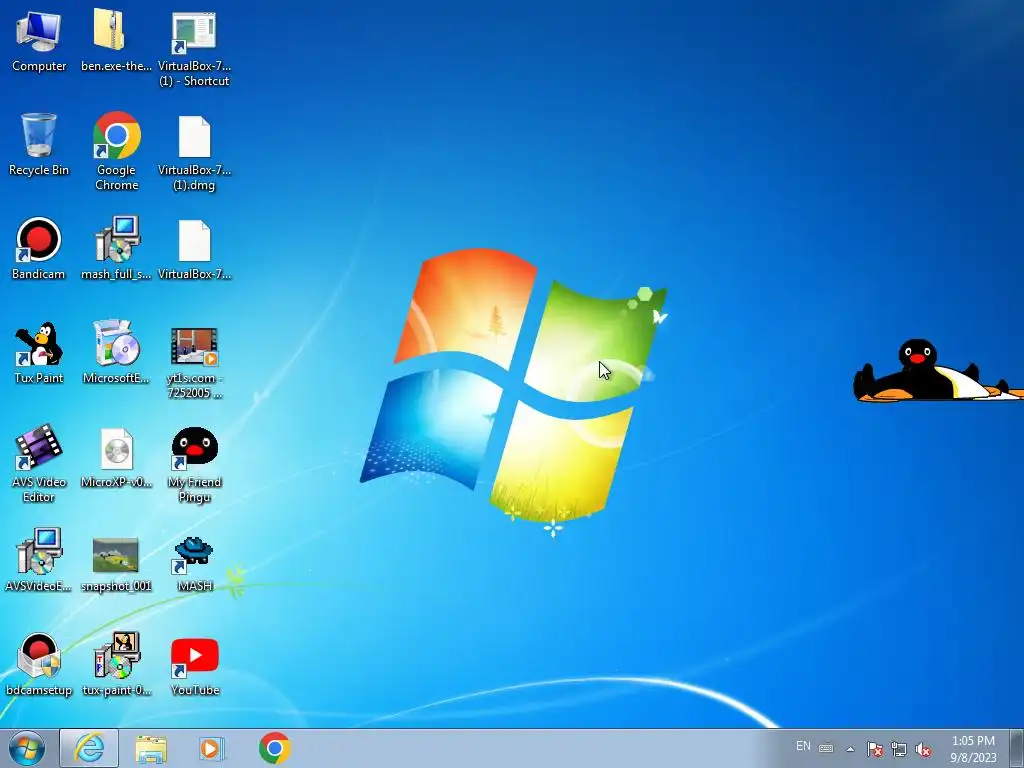Select the YouTube desktop shortcut
Screen dimensions: 1024x768
(194, 666)
